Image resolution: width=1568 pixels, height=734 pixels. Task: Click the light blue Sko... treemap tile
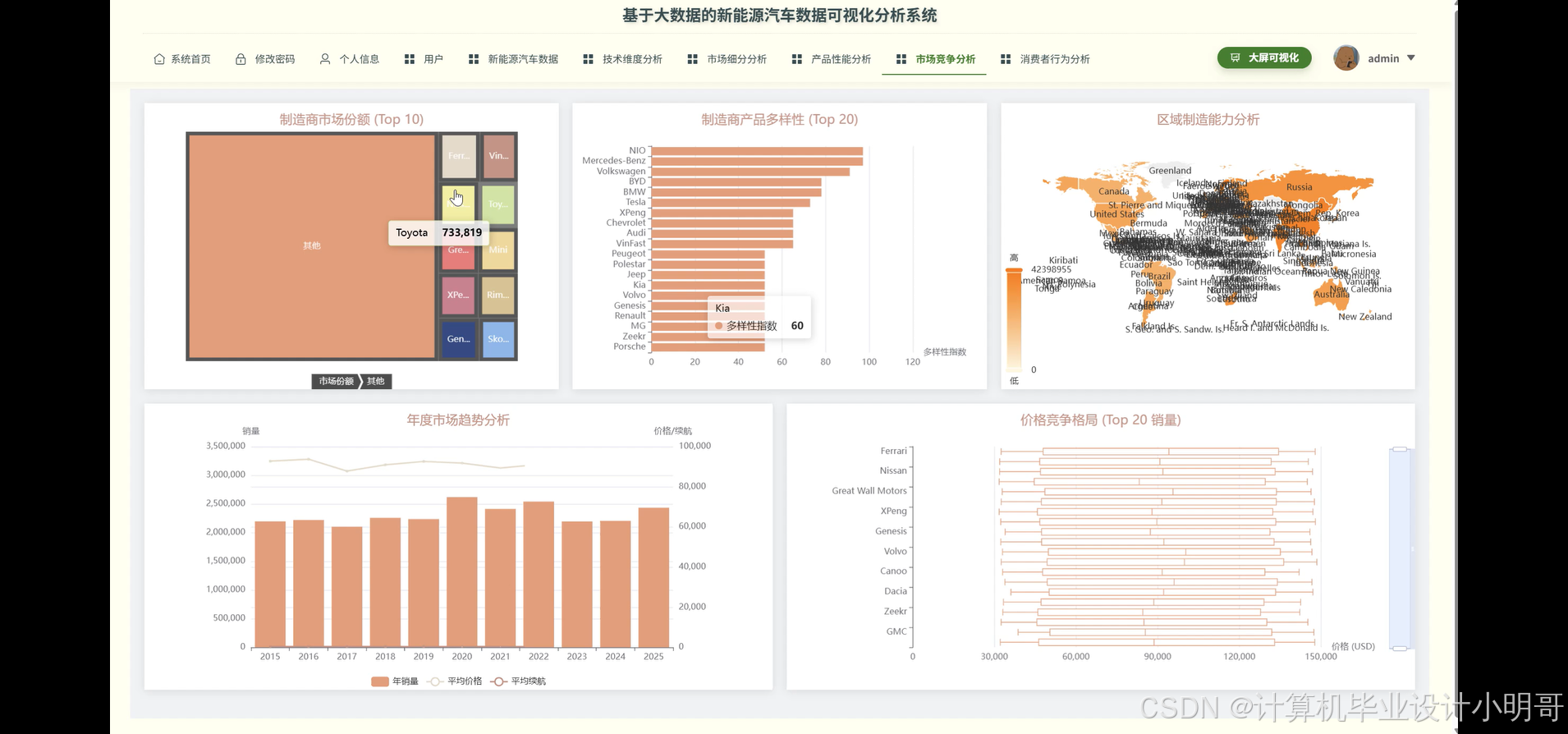tap(498, 339)
